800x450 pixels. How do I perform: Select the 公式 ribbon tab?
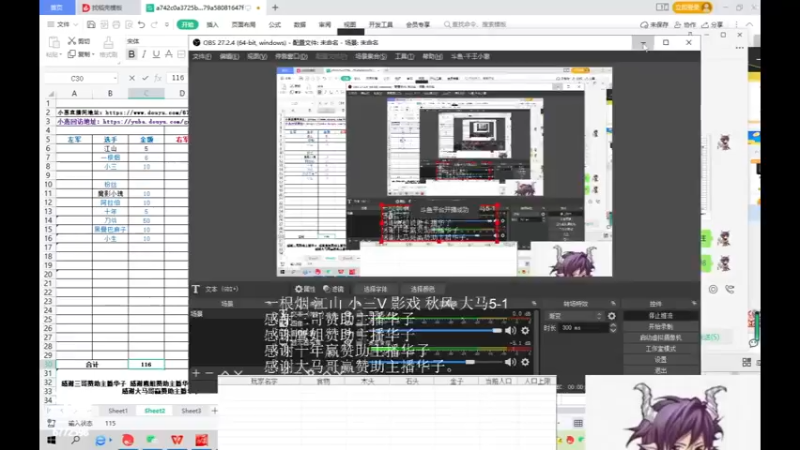point(274,24)
